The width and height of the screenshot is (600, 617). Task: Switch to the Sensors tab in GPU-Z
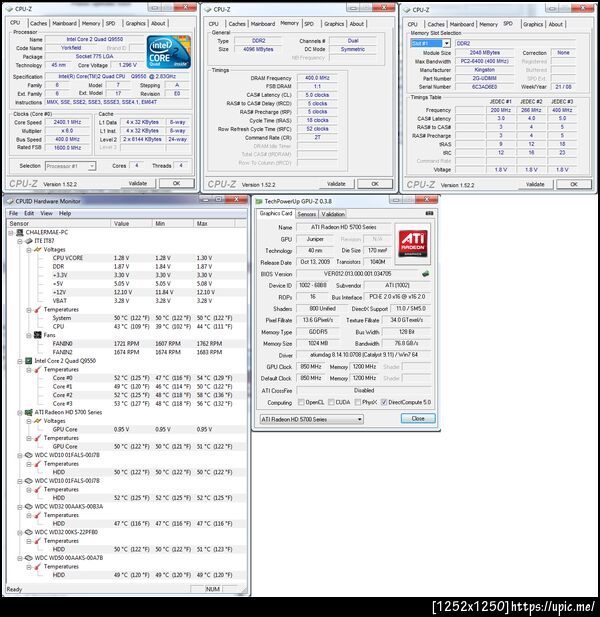(306, 214)
